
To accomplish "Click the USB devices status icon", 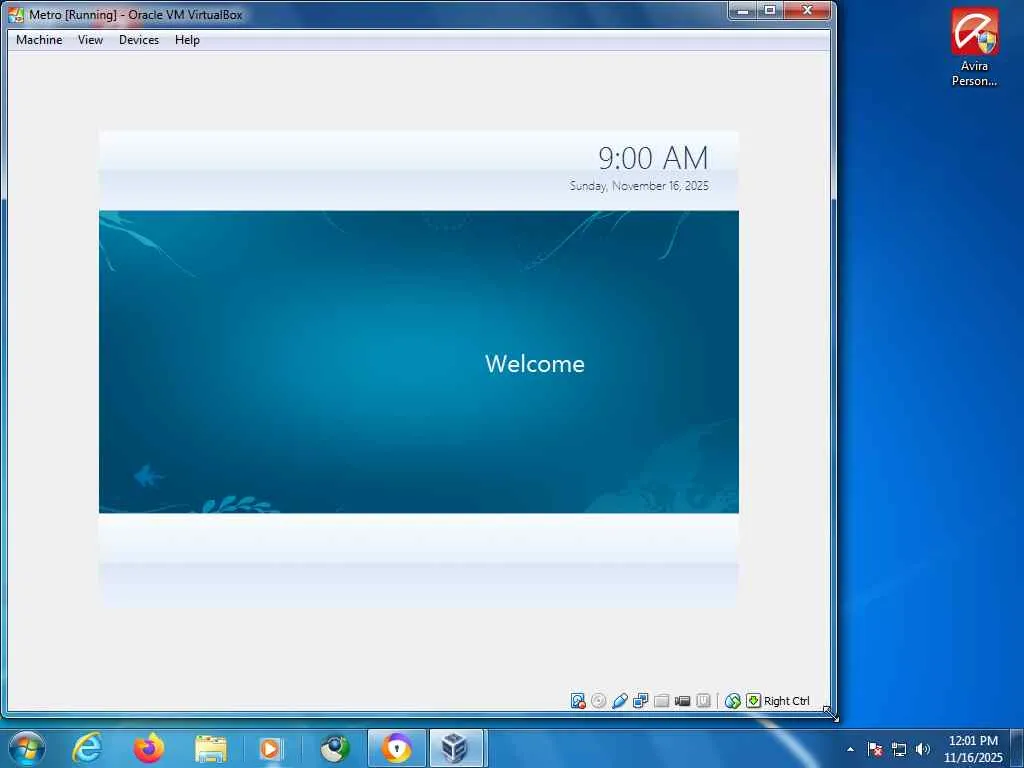I will [x=620, y=701].
